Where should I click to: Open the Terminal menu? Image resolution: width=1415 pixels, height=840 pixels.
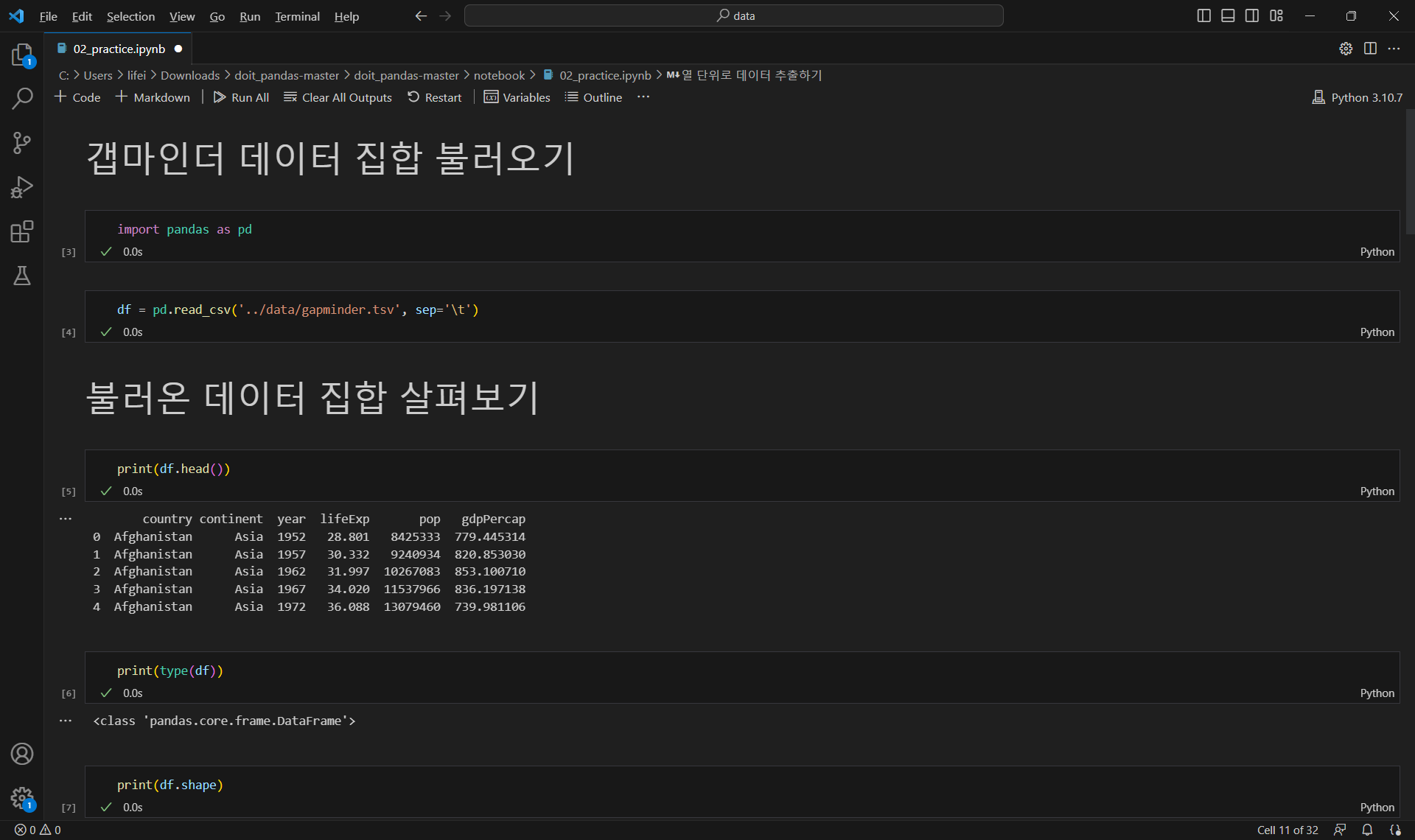coord(297,16)
